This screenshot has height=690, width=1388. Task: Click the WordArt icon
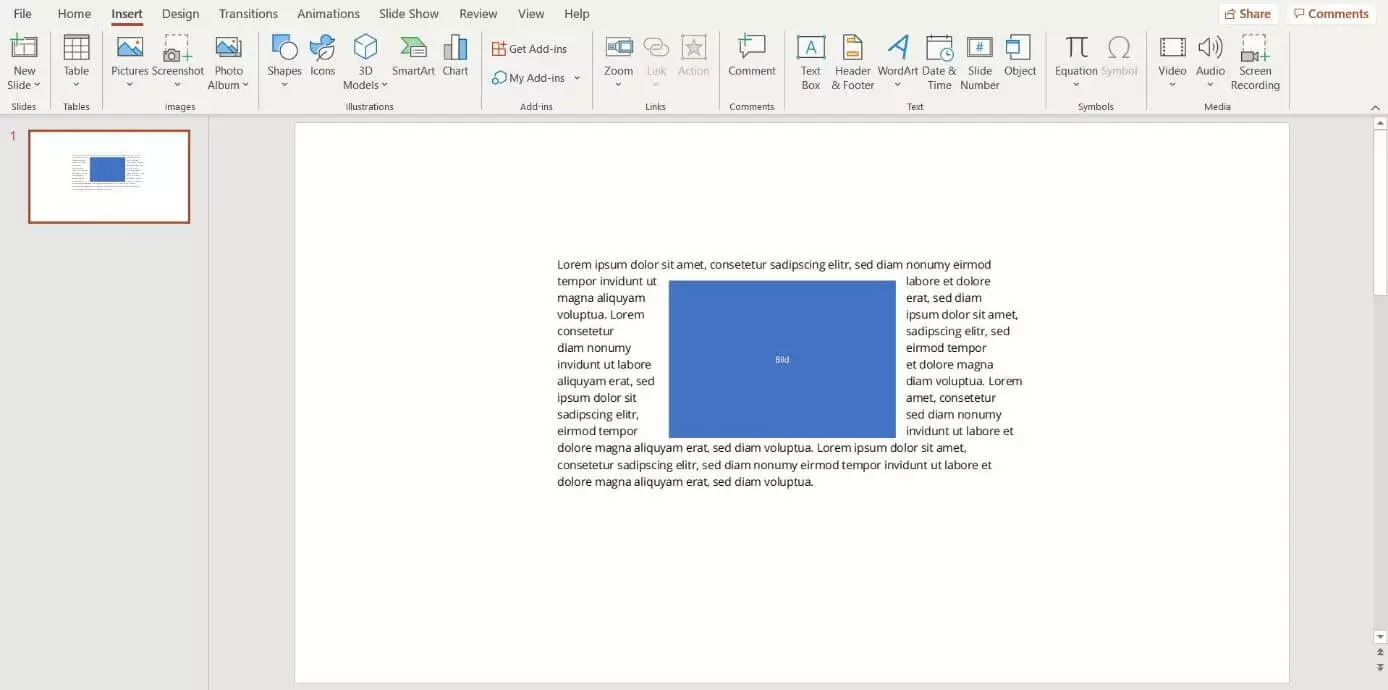click(x=898, y=48)
